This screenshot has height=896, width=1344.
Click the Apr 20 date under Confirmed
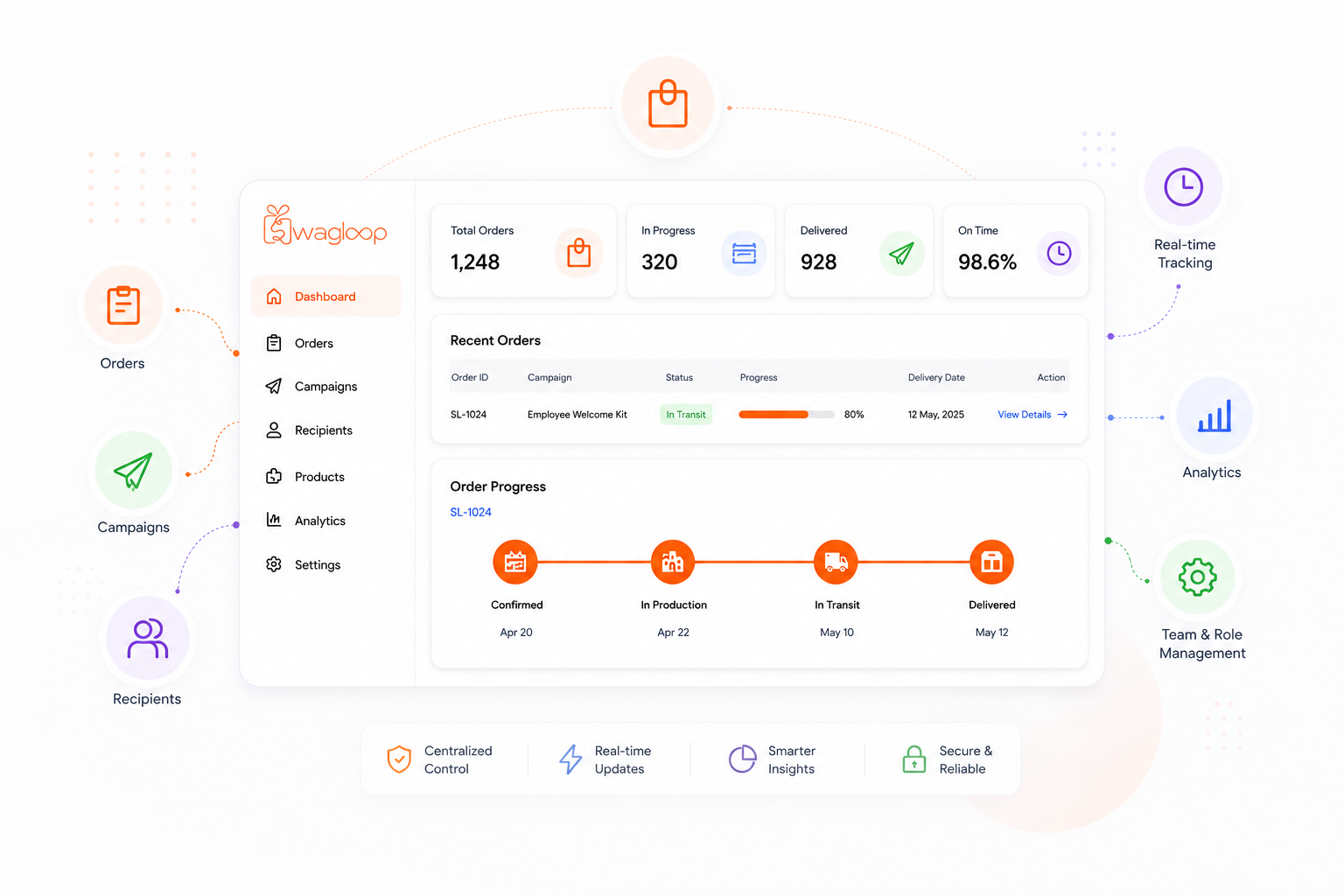click(516, 632)
